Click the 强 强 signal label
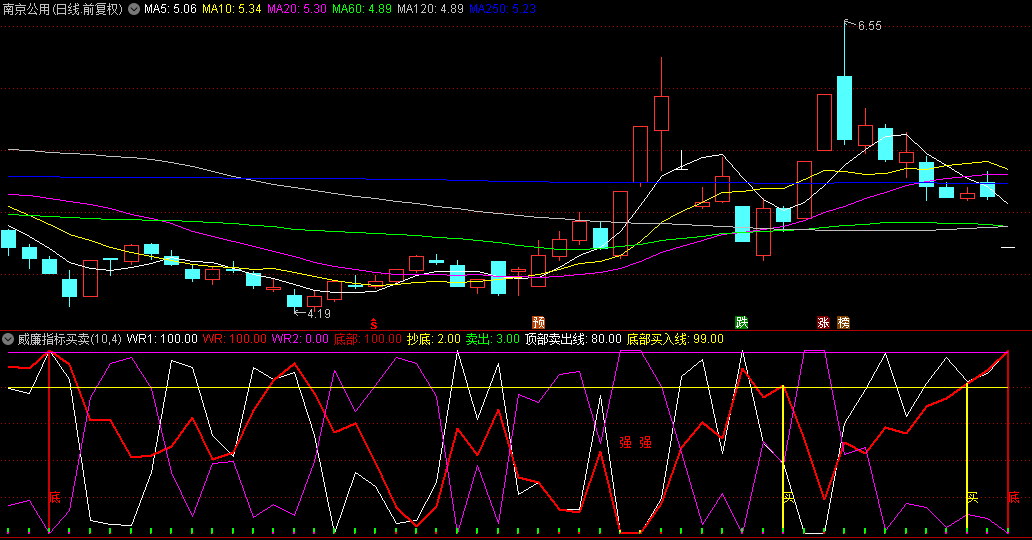 point(635,441)
